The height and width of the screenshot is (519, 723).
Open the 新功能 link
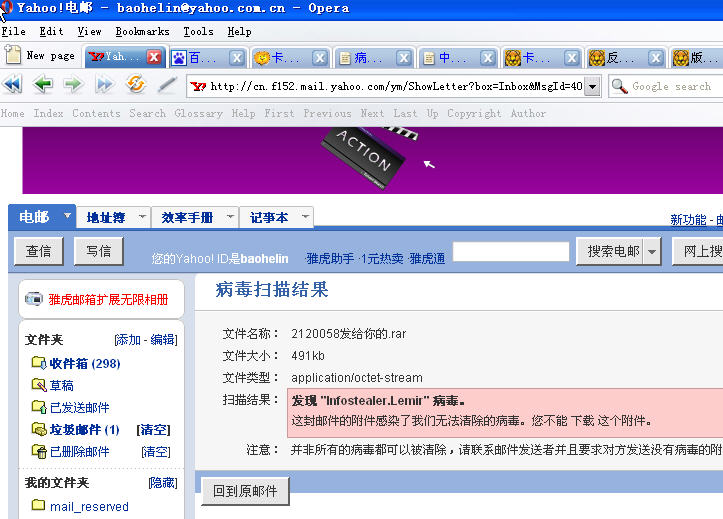688,220
